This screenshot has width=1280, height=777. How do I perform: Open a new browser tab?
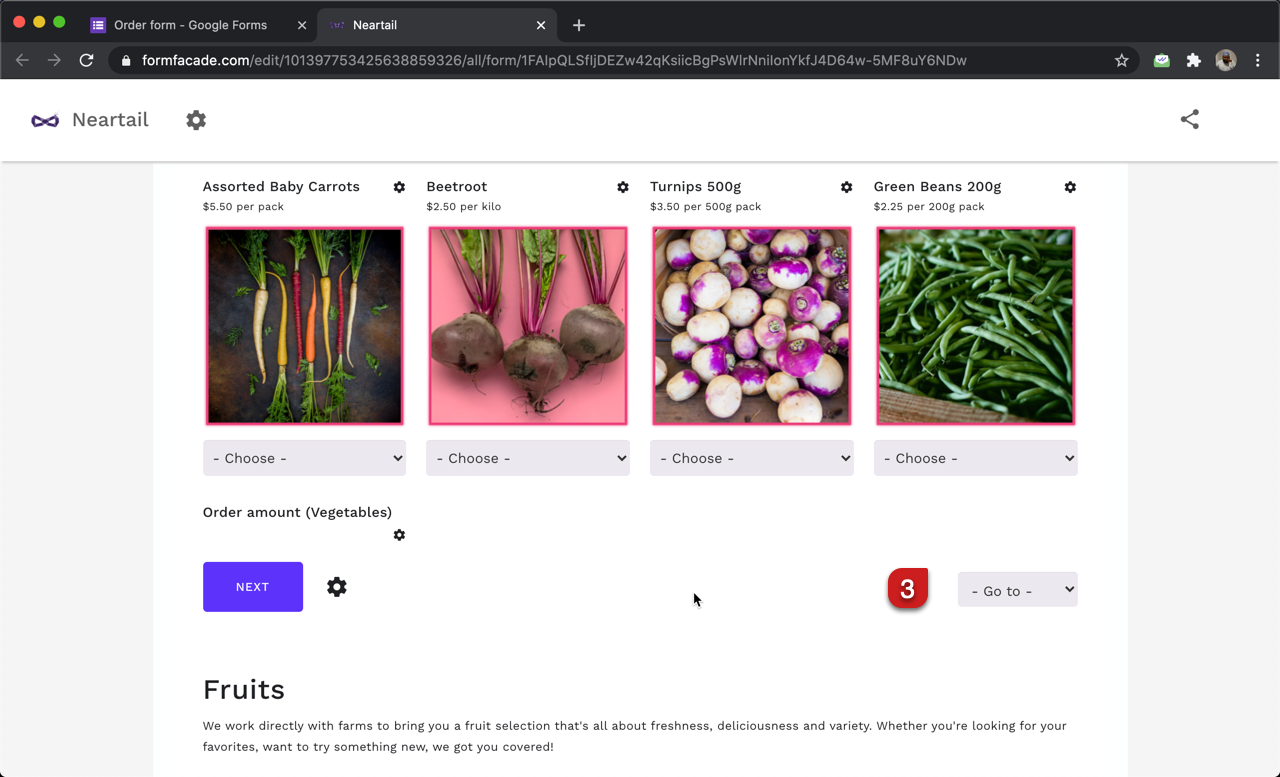point(579,25)
